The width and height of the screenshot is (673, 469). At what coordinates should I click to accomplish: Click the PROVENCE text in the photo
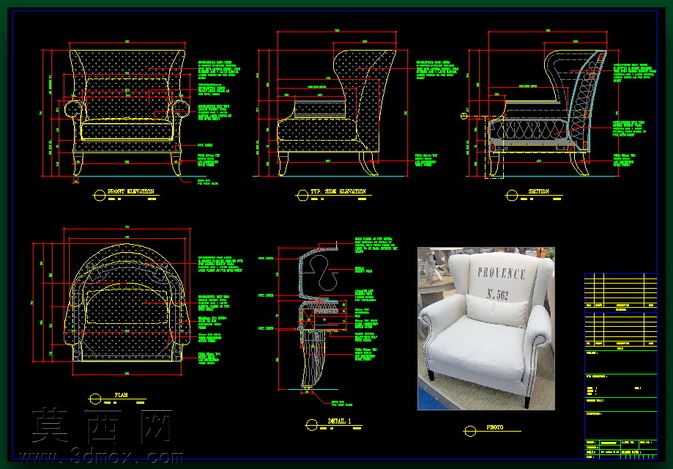[502, 273]
